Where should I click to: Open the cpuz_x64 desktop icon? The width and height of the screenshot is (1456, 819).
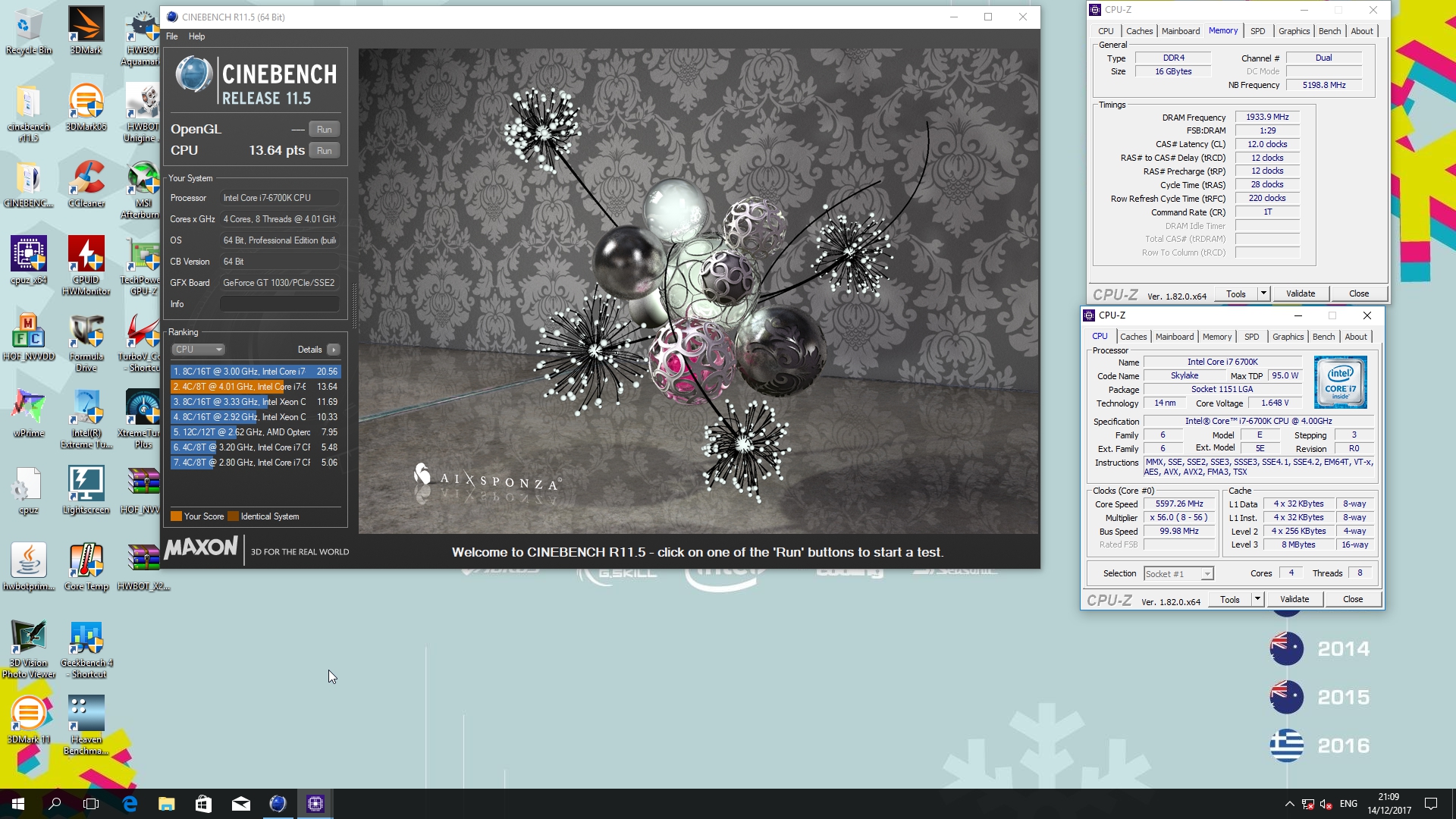pyautogui.click(x=28, y=261)
